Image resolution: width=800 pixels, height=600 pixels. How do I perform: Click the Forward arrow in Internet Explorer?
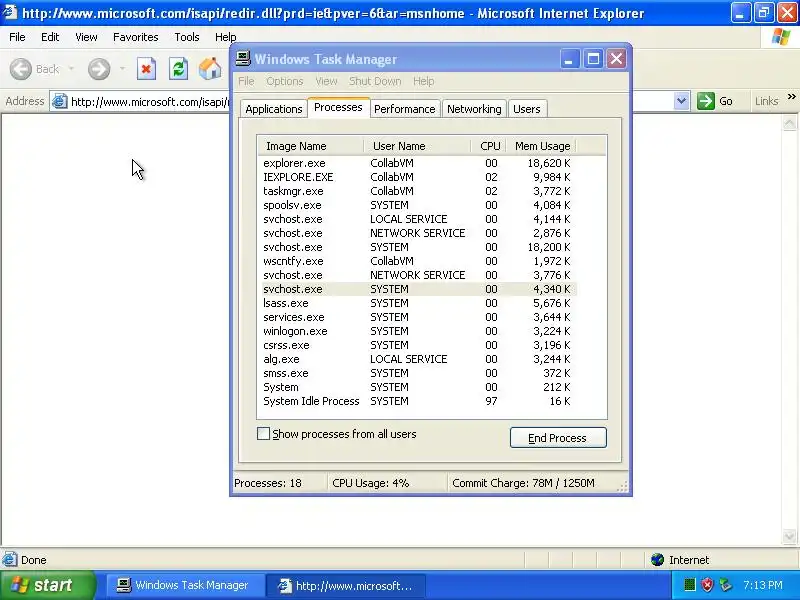99,69
